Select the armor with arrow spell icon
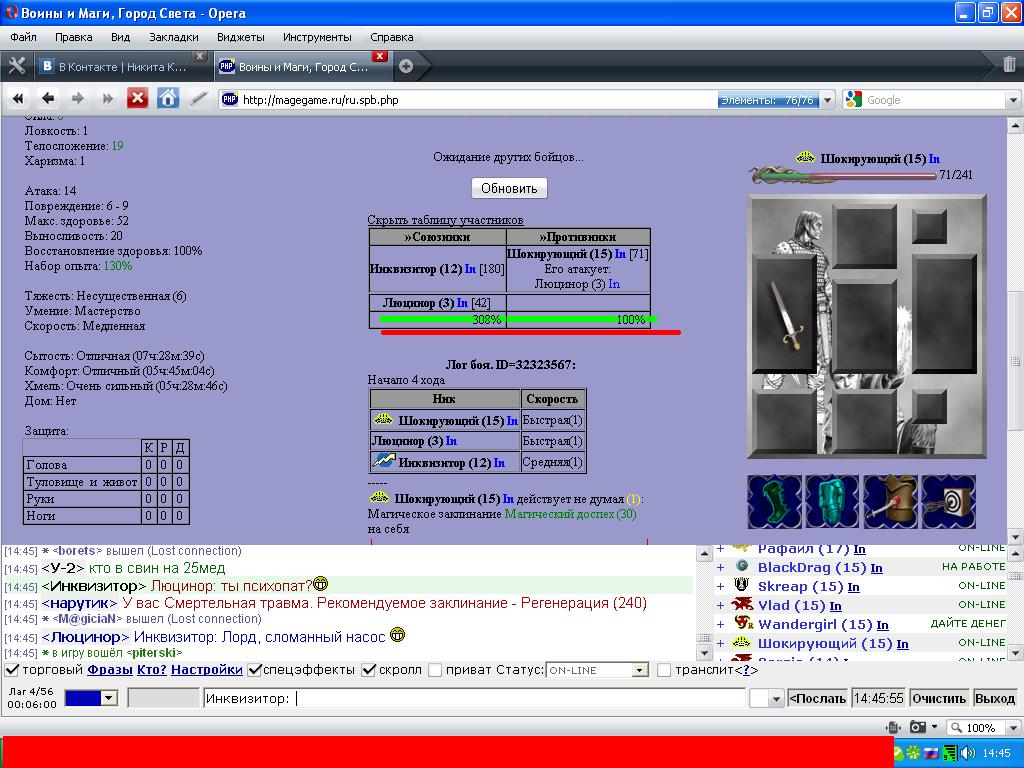 point(890,502)
